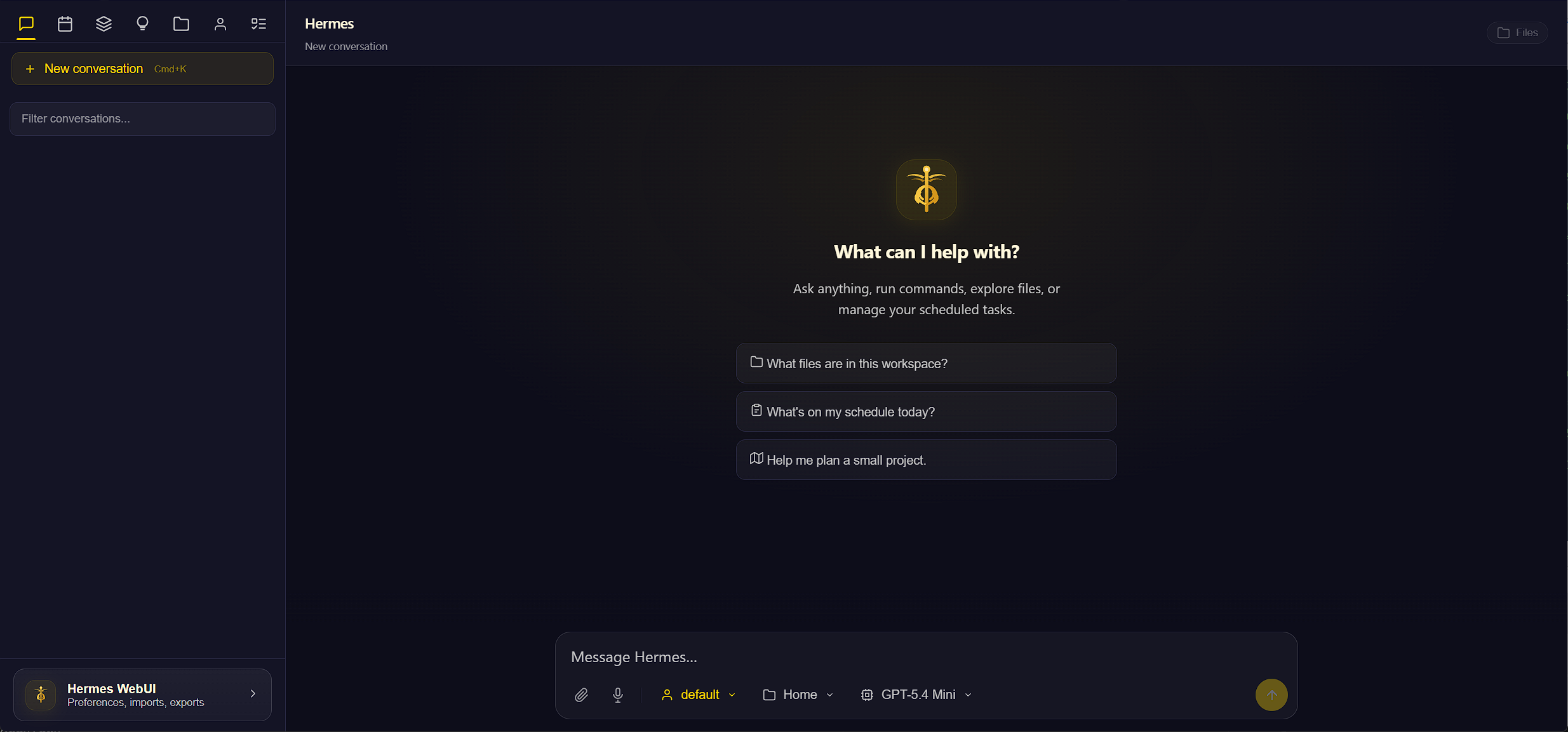1568x732 pixels.
Task: Expand the default profile dropdown
Action: (699, 695)
